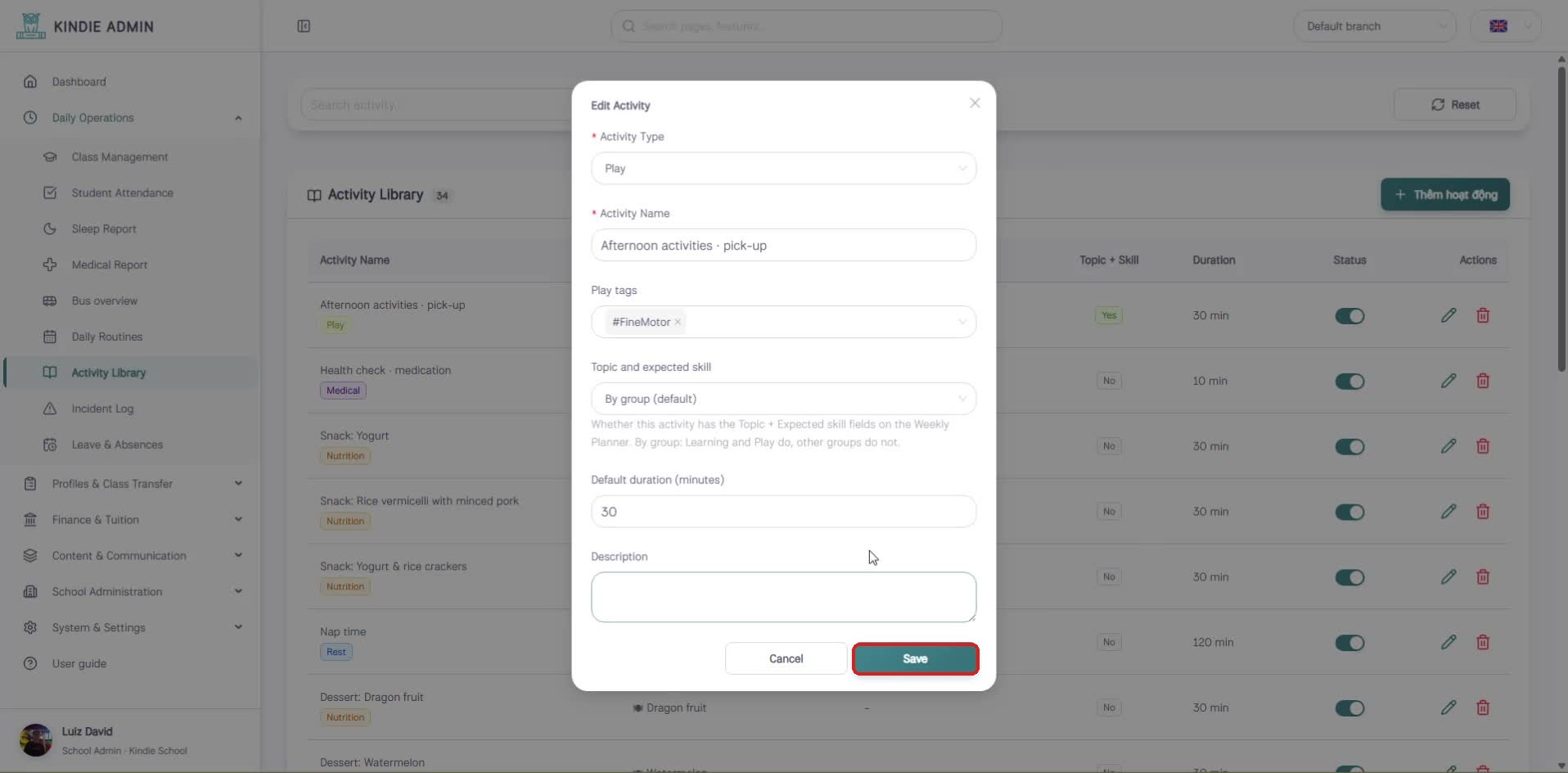The height and width of the screenshot is (773, 1568).
Task: Delete the Nap time activity
Action: point(1482,642)
